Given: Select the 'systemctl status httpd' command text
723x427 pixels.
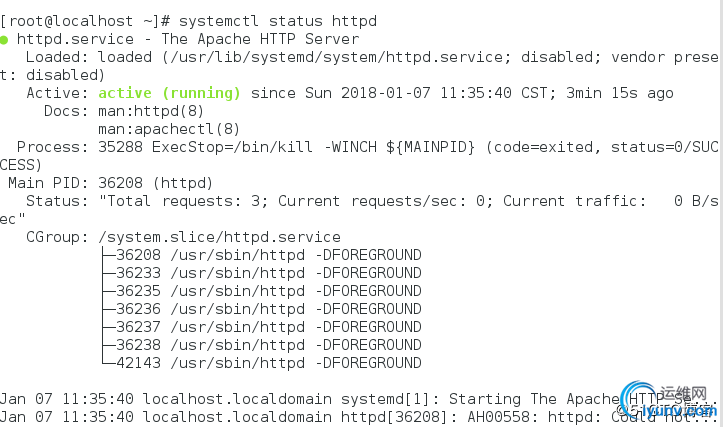Looking at the screenshot, I should click(x=278, y=21).
